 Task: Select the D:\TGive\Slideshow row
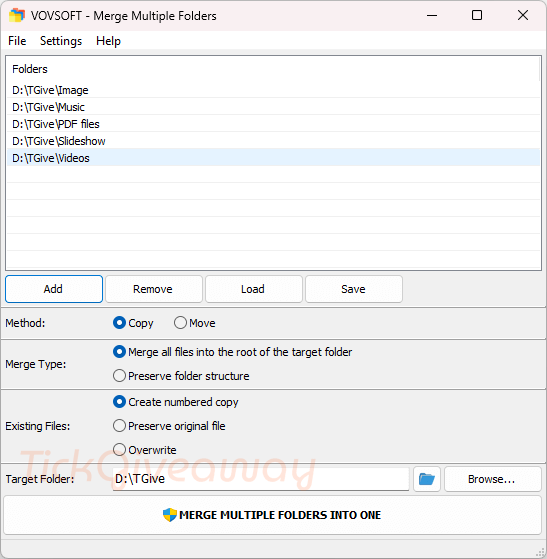pyautogui.click(x=274, y=141)
